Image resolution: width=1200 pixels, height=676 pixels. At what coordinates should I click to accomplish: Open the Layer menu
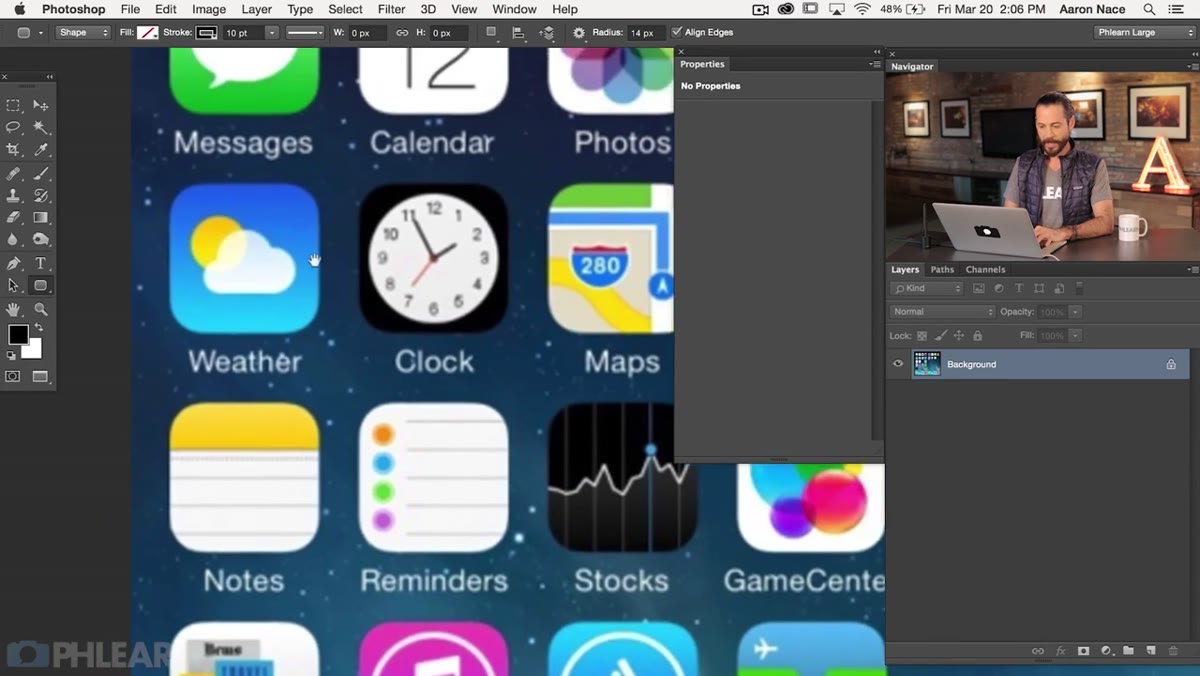pyautogui.click(x=257, y=9)
